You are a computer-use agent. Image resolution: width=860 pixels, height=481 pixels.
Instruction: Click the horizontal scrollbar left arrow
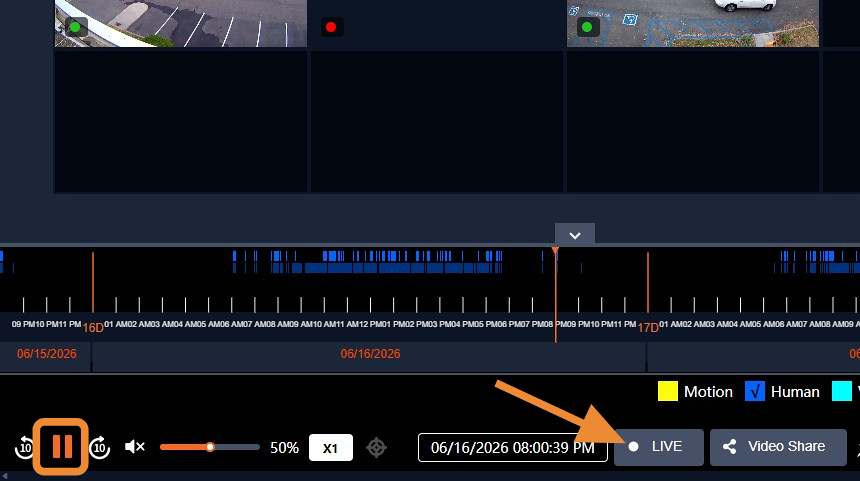pyautogui.click(x=4, y=476)
